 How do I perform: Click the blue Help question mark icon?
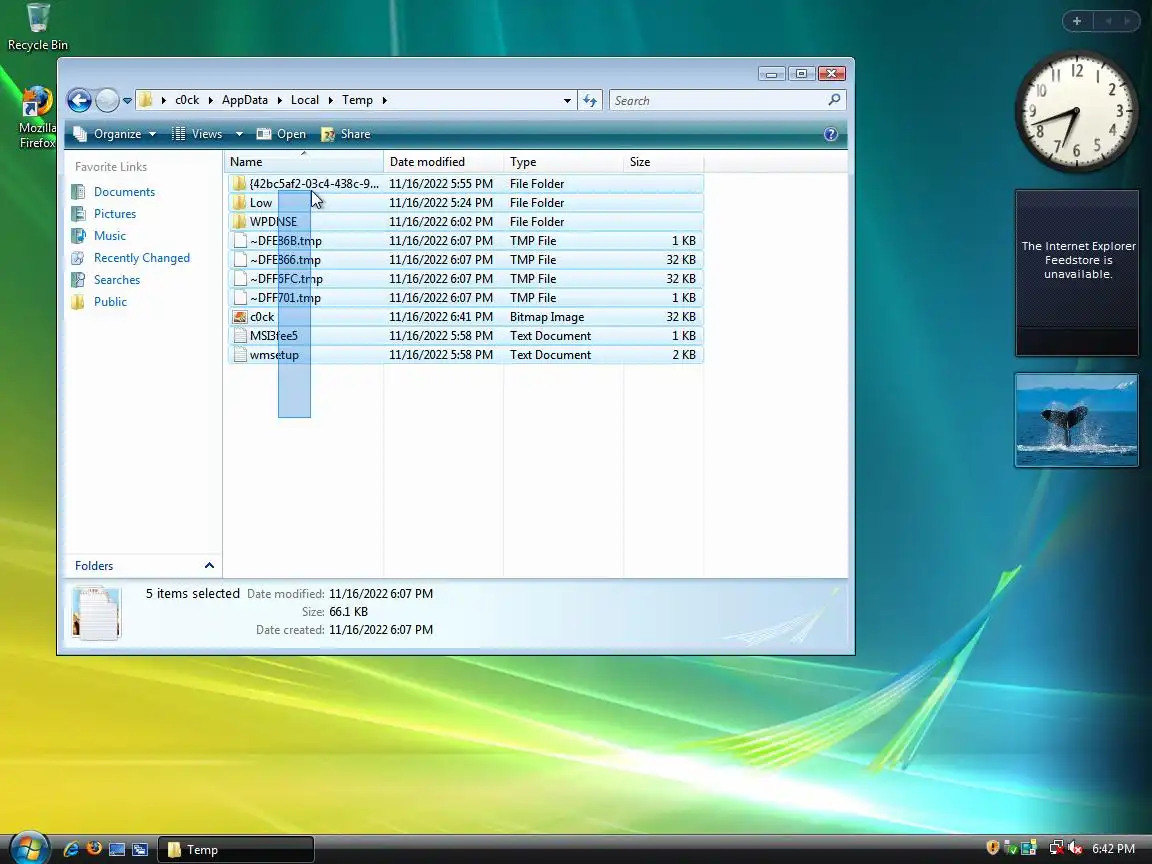pyautogui.click(x=830, y=134)
